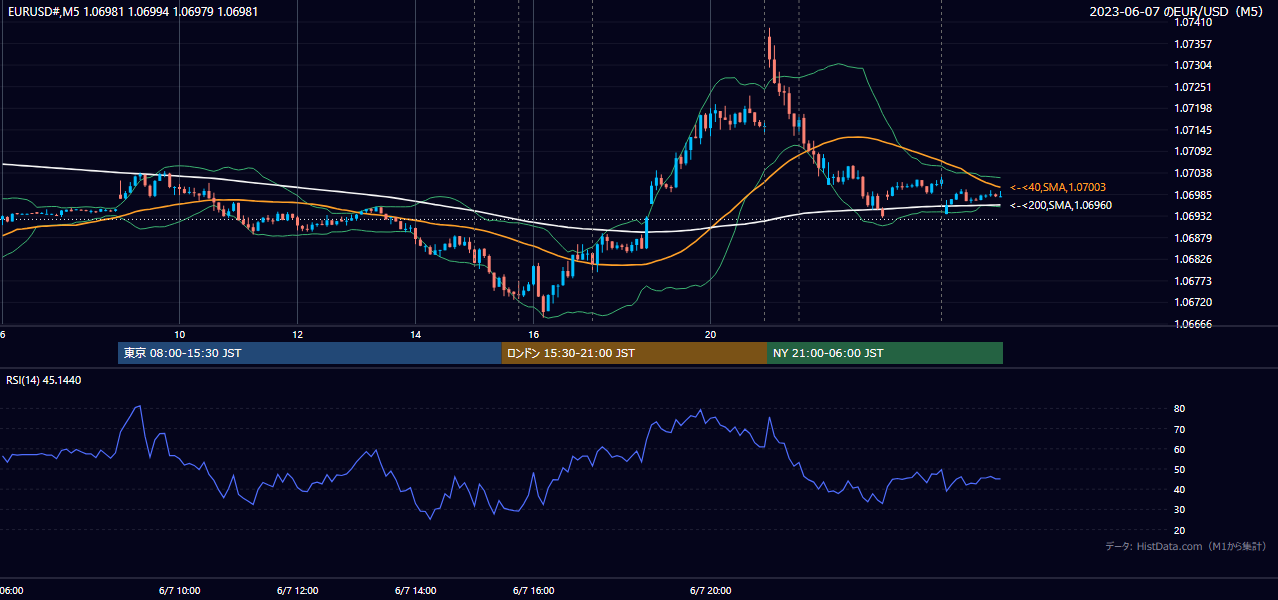Click price axis label 1.06985
The width and height of the screenshot is (1278, 600).
[1194, 195]
